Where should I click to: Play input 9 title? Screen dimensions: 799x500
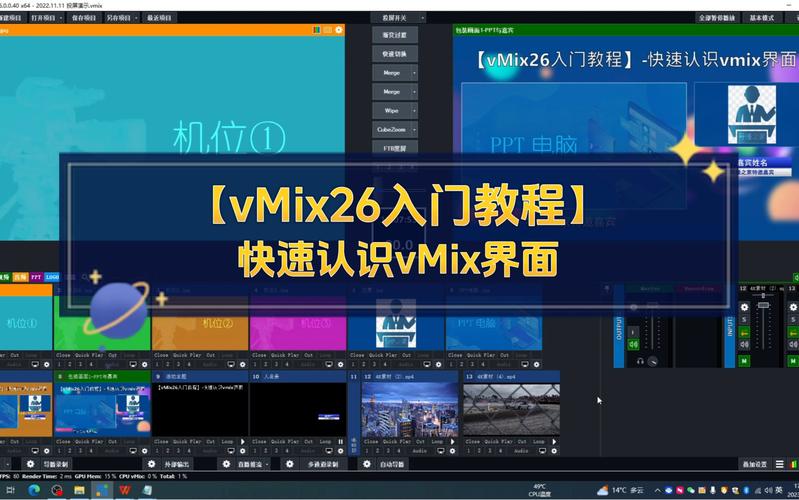click(243, 442)
